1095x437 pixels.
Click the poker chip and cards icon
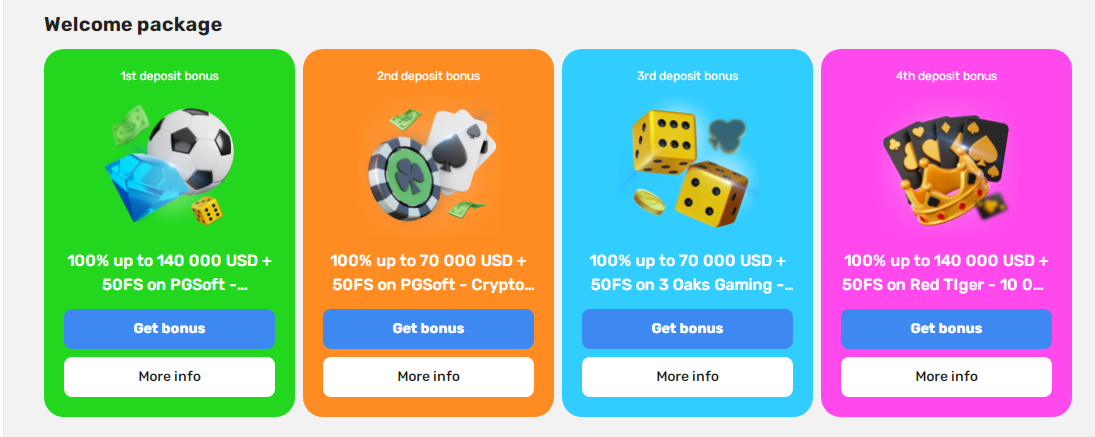pyautogui.click(x=428, y=166)
